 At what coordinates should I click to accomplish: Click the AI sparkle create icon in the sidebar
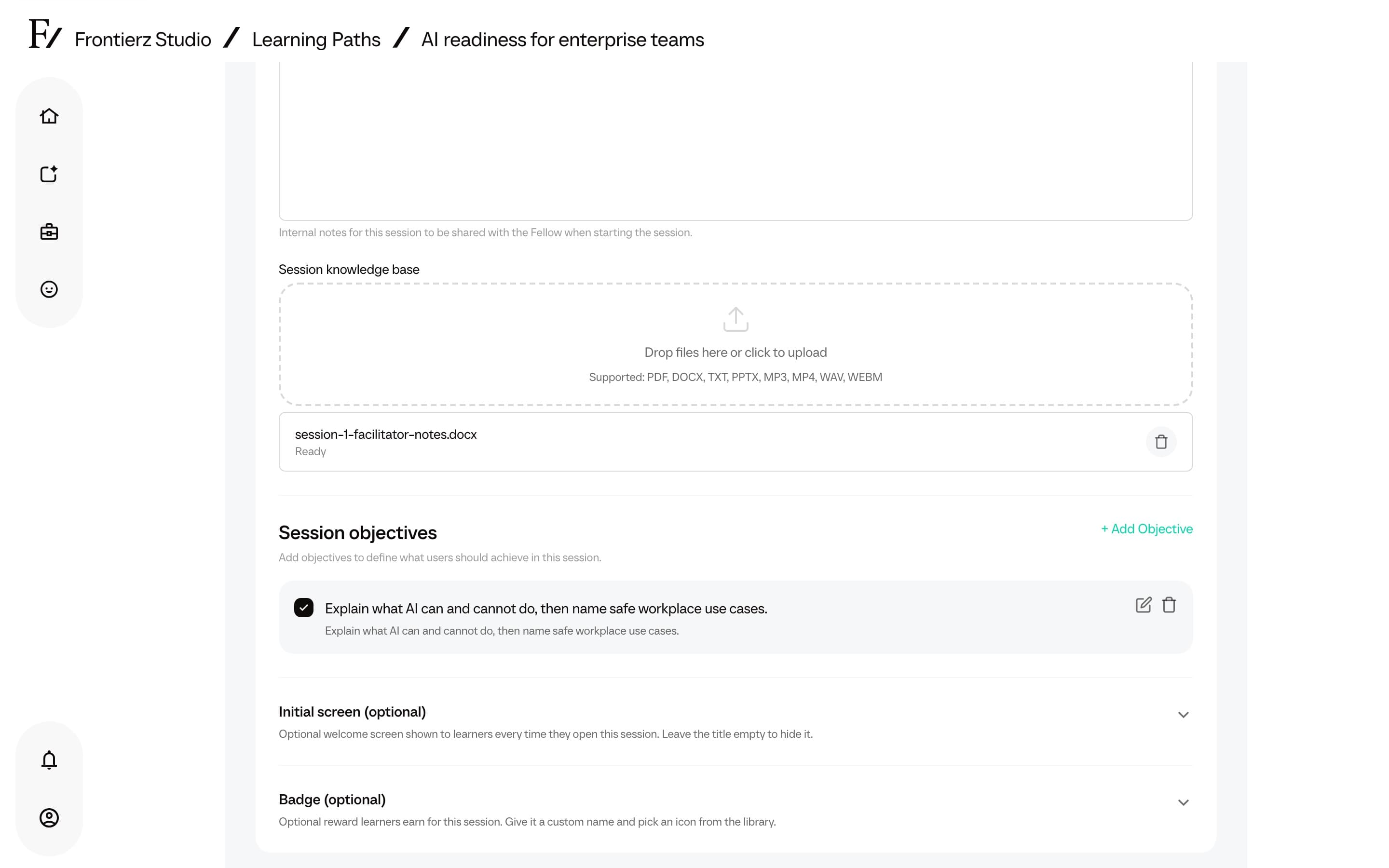49,174
